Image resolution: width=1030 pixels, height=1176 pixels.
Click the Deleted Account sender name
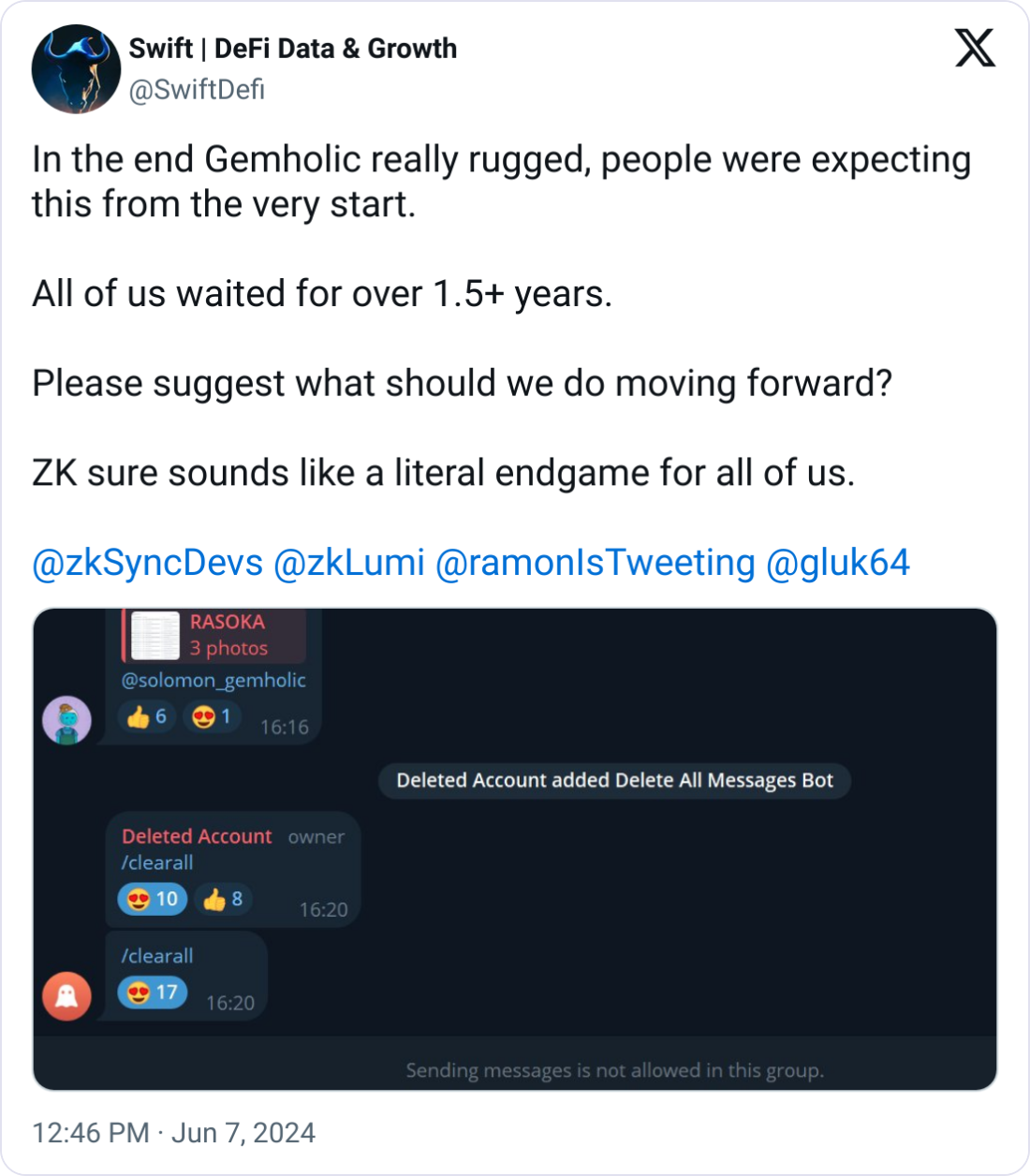pos(197,837)
